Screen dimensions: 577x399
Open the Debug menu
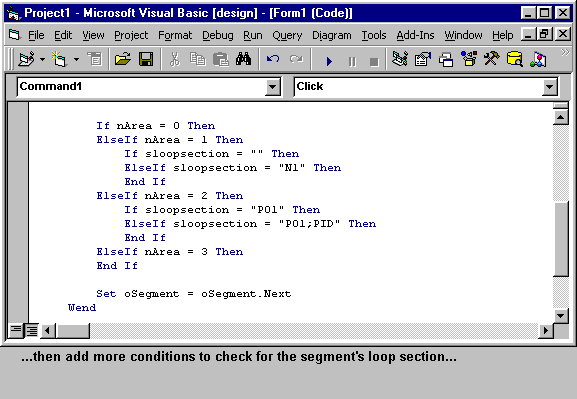[217, 35]
